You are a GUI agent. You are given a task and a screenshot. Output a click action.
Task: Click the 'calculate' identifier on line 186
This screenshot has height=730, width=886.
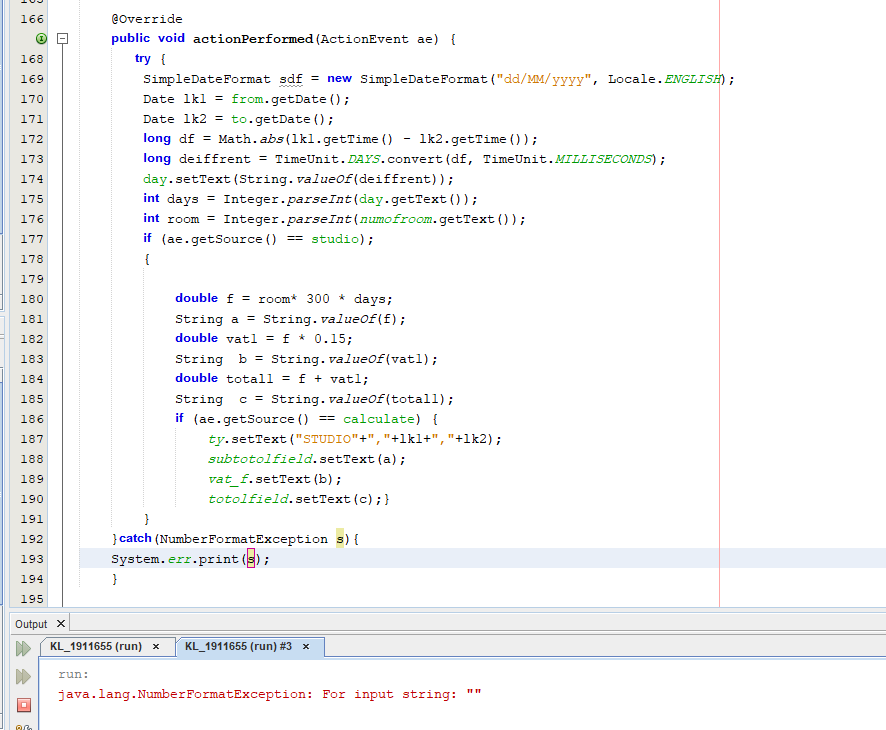pos(379,419)
